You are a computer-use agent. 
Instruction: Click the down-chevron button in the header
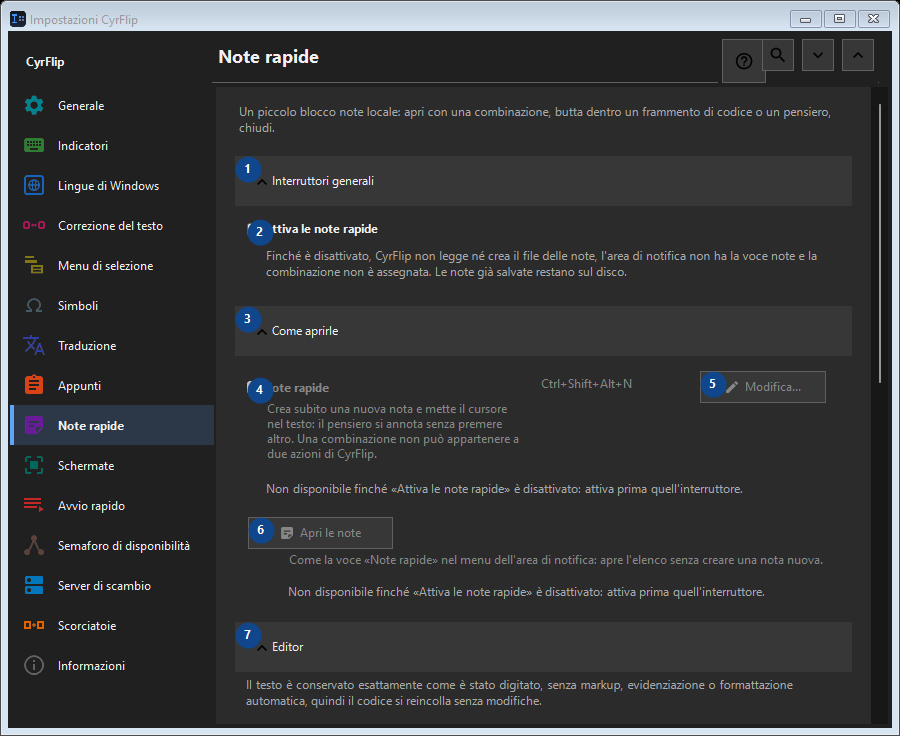818,55
